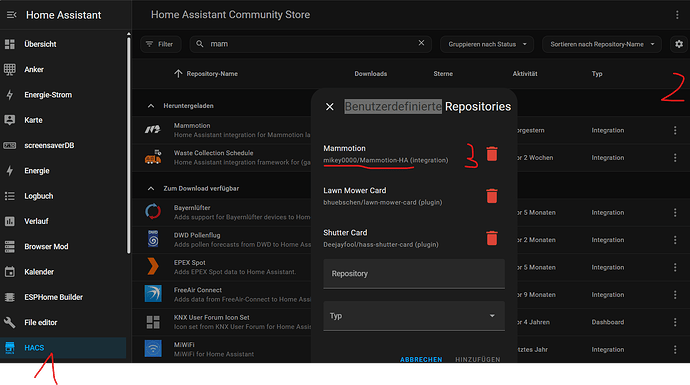Viewport: 690px width, 385px height.
Task: Open EPEX Spot row three-dot menu
Action: click(x=675, y=267)
